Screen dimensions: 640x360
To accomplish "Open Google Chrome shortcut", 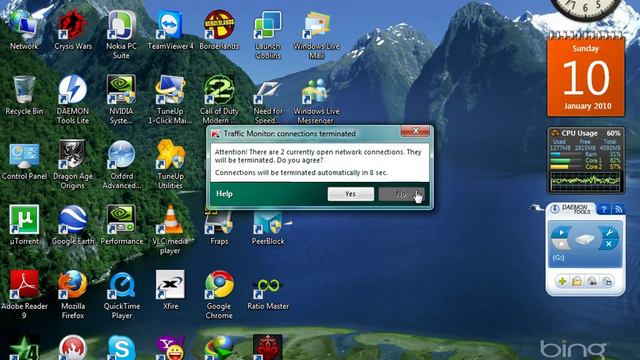I will pyautogui.click(x=219, y=295).
